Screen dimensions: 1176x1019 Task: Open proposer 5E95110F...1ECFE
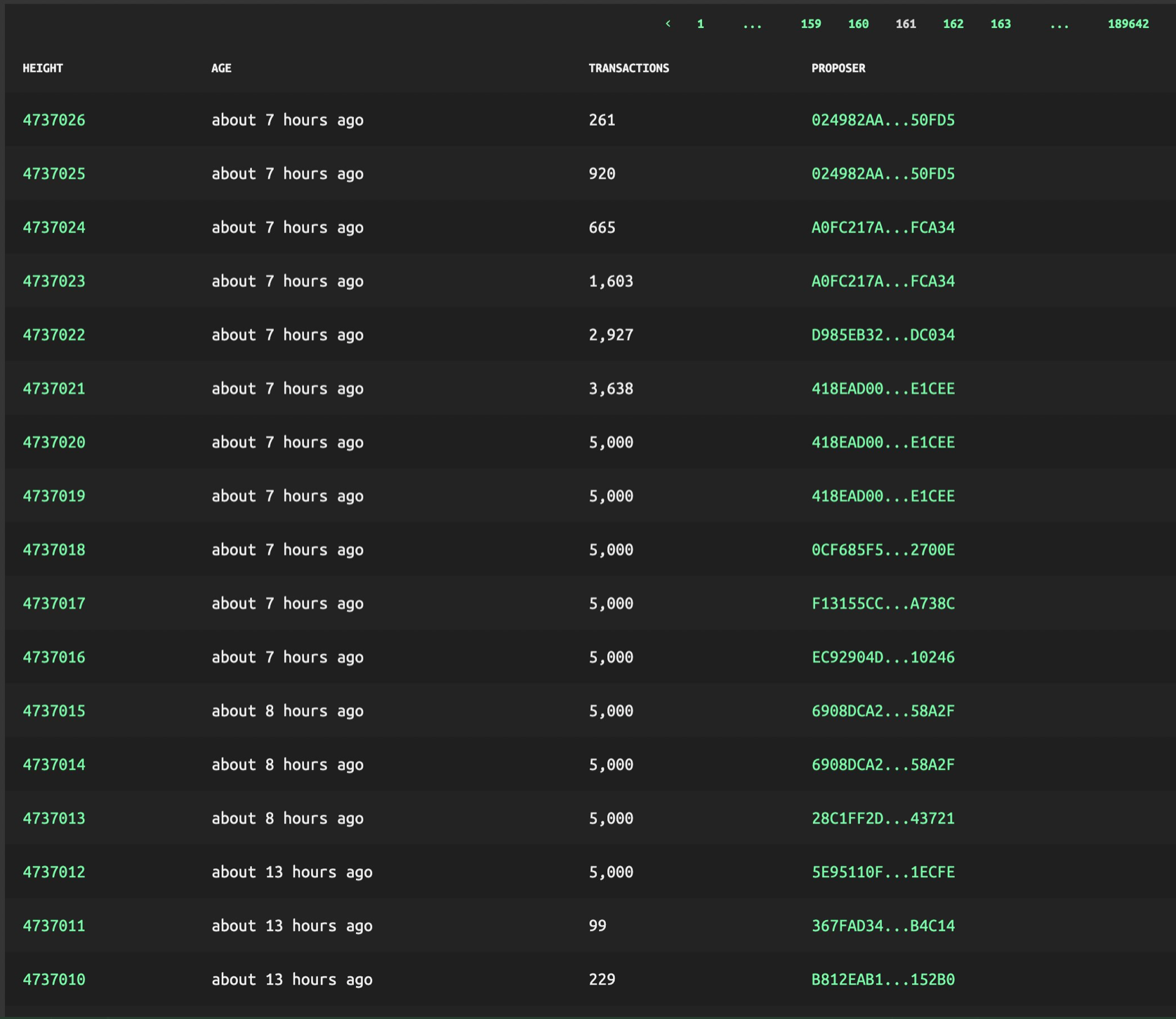point(883,872)
